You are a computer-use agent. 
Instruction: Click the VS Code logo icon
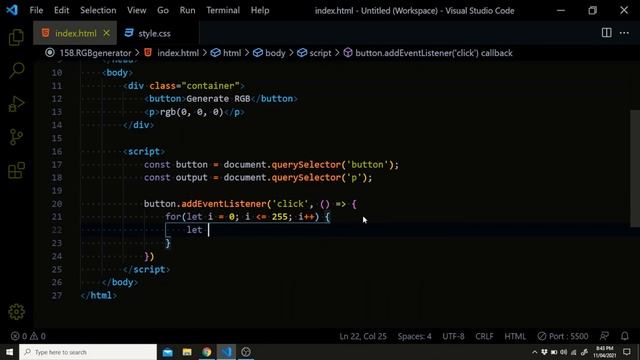12,10
